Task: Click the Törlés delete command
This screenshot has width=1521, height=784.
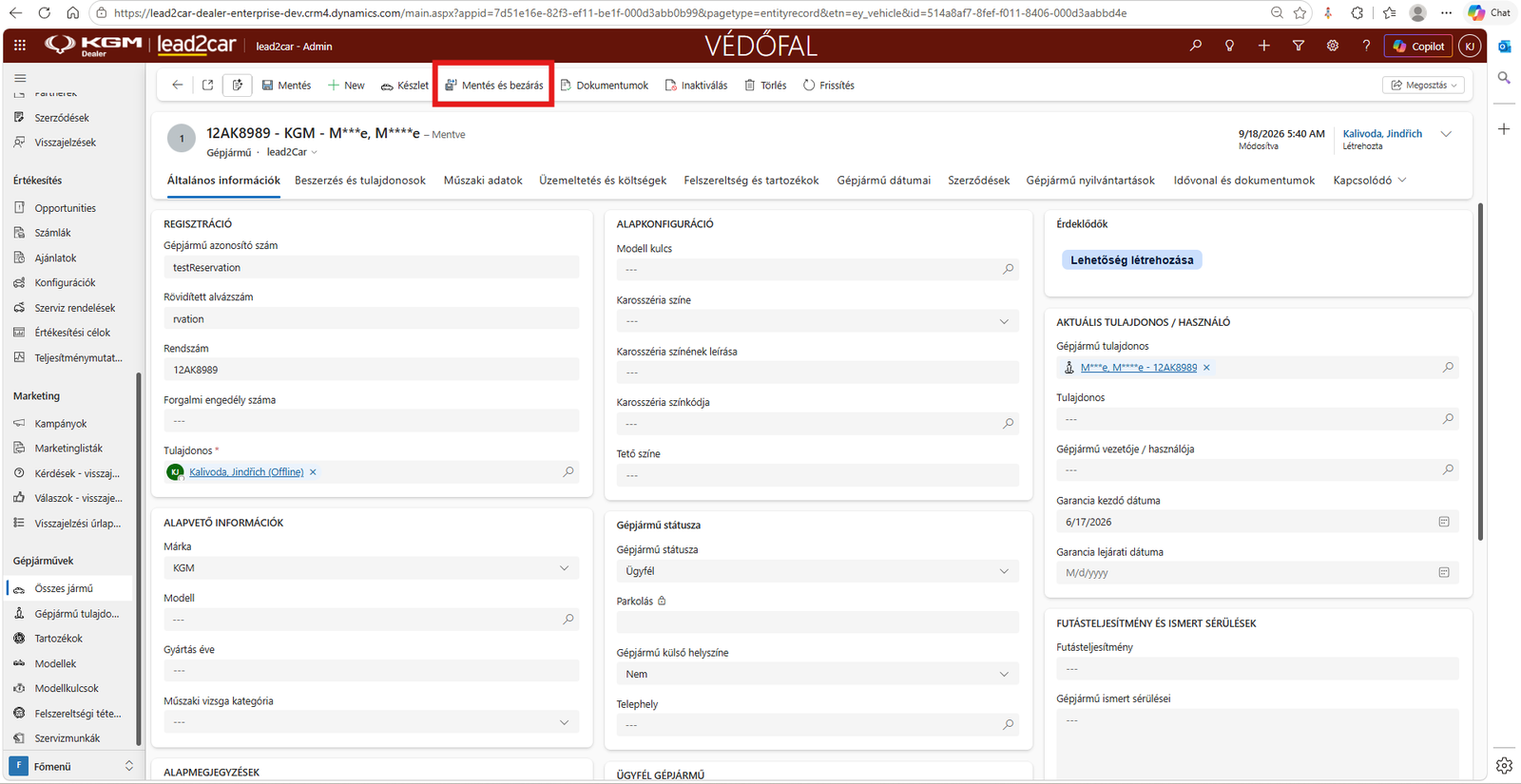Action: [x=765, y=85]
